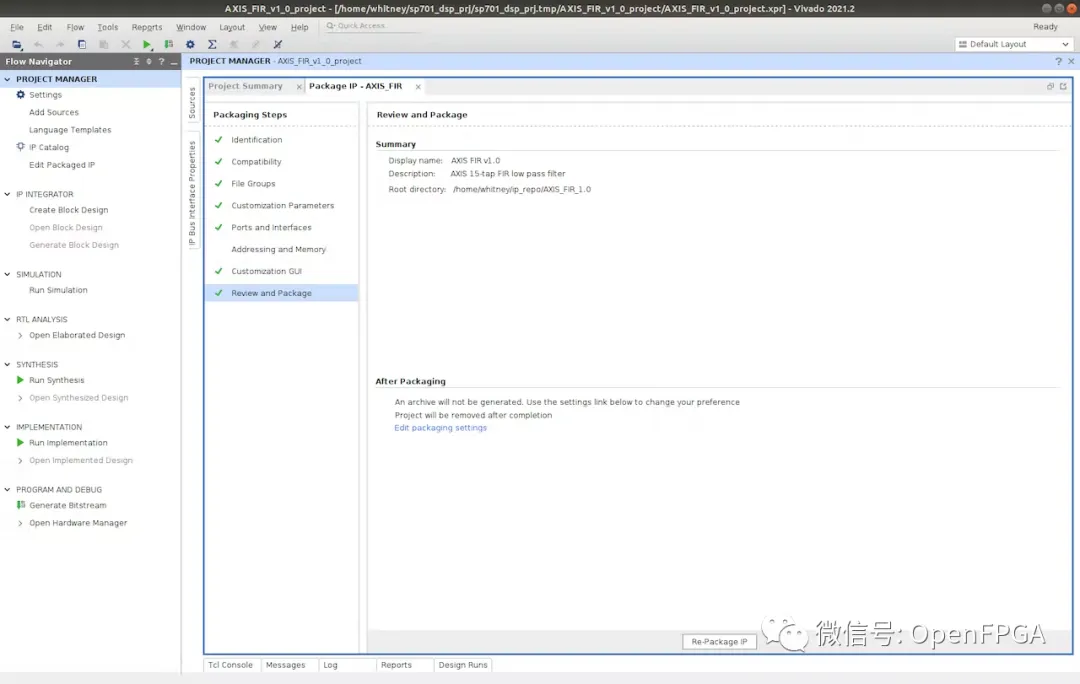The image size is (1080, 684).
Task: Expand Open Hardware Manager chevron
Action: tap(20, 523)
